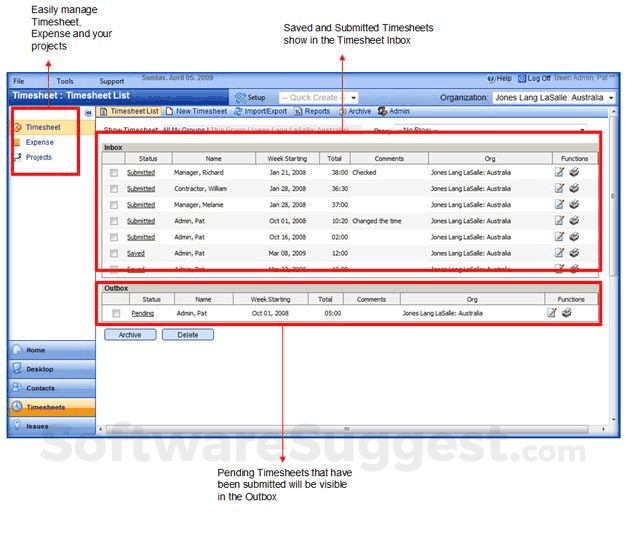Viewport: 625px width, 541px height.
Task: Print Manager, Richard's timesheet
Action: coord(574,172)
